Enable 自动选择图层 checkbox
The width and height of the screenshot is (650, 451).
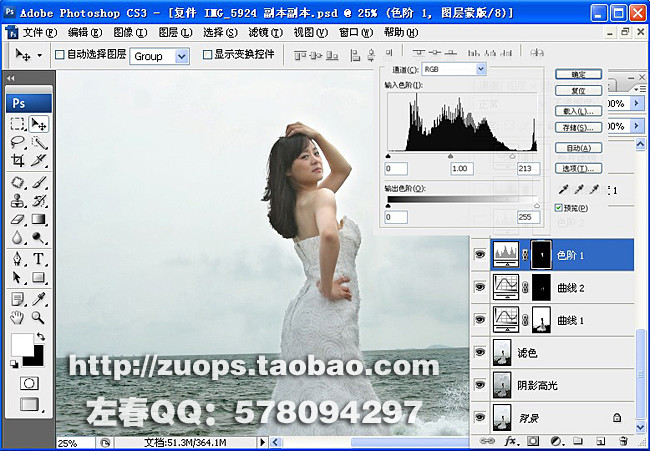click(60, 55)
